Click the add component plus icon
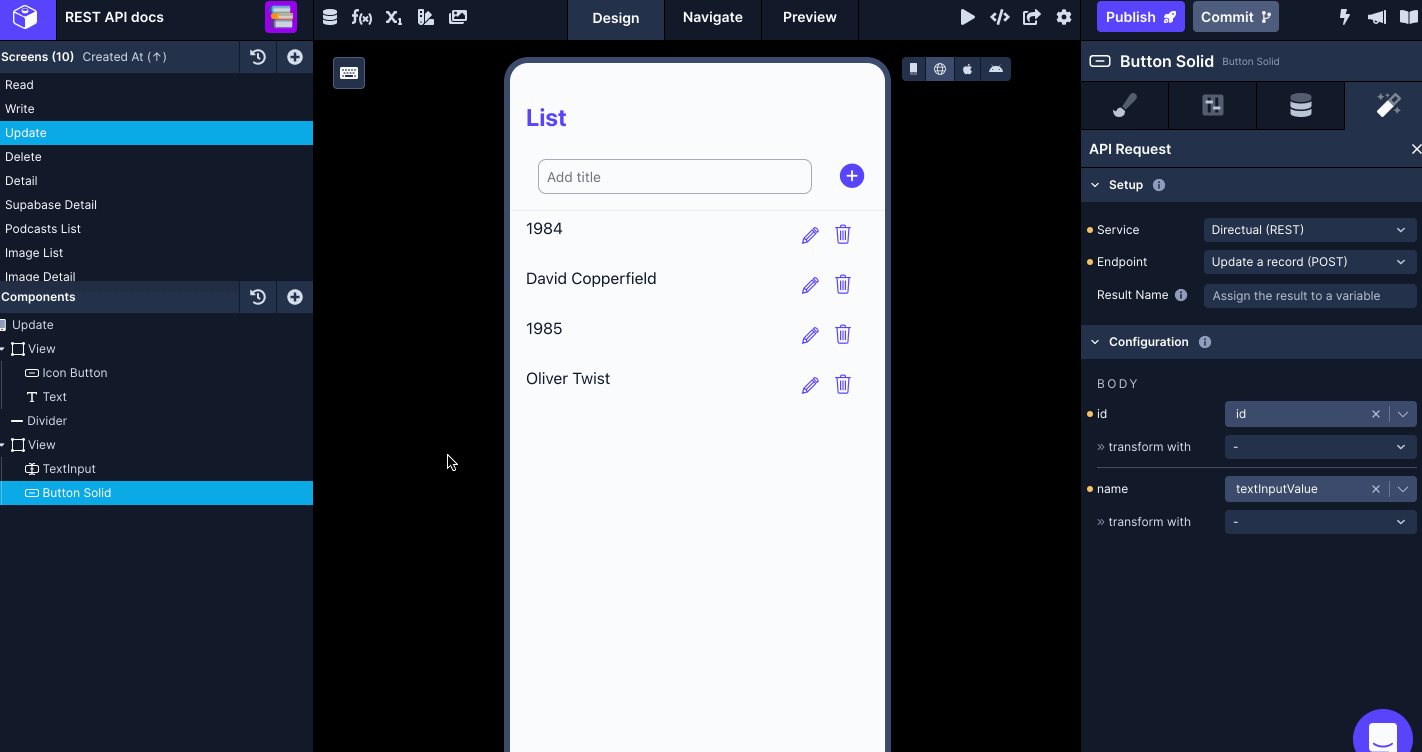The image size is (1422, 752). click(x=295, y=297)
